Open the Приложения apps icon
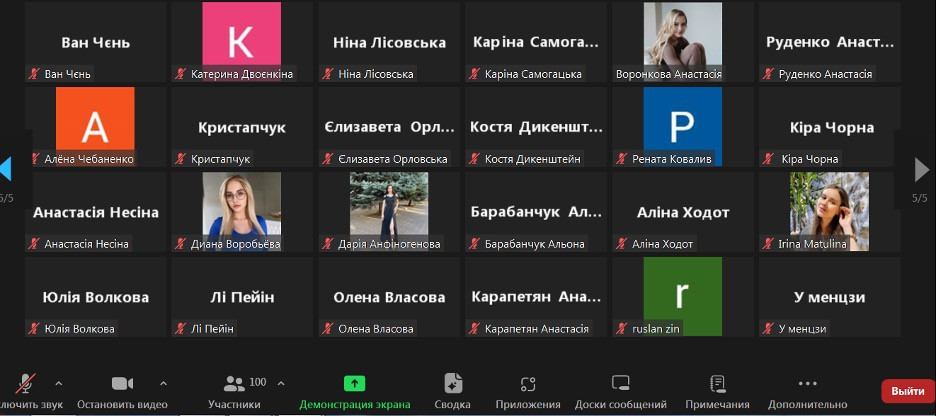This screenshot has width=936, height=416. pos(528,383)
